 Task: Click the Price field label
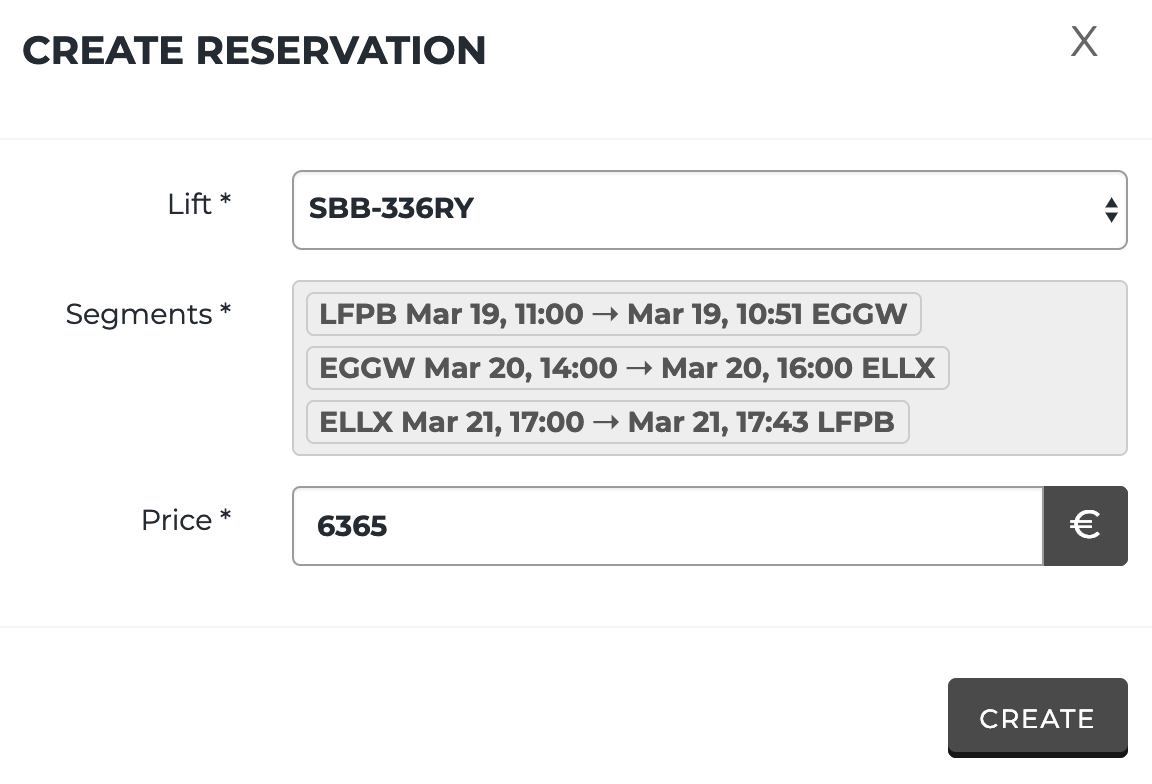tap(176, 520)
